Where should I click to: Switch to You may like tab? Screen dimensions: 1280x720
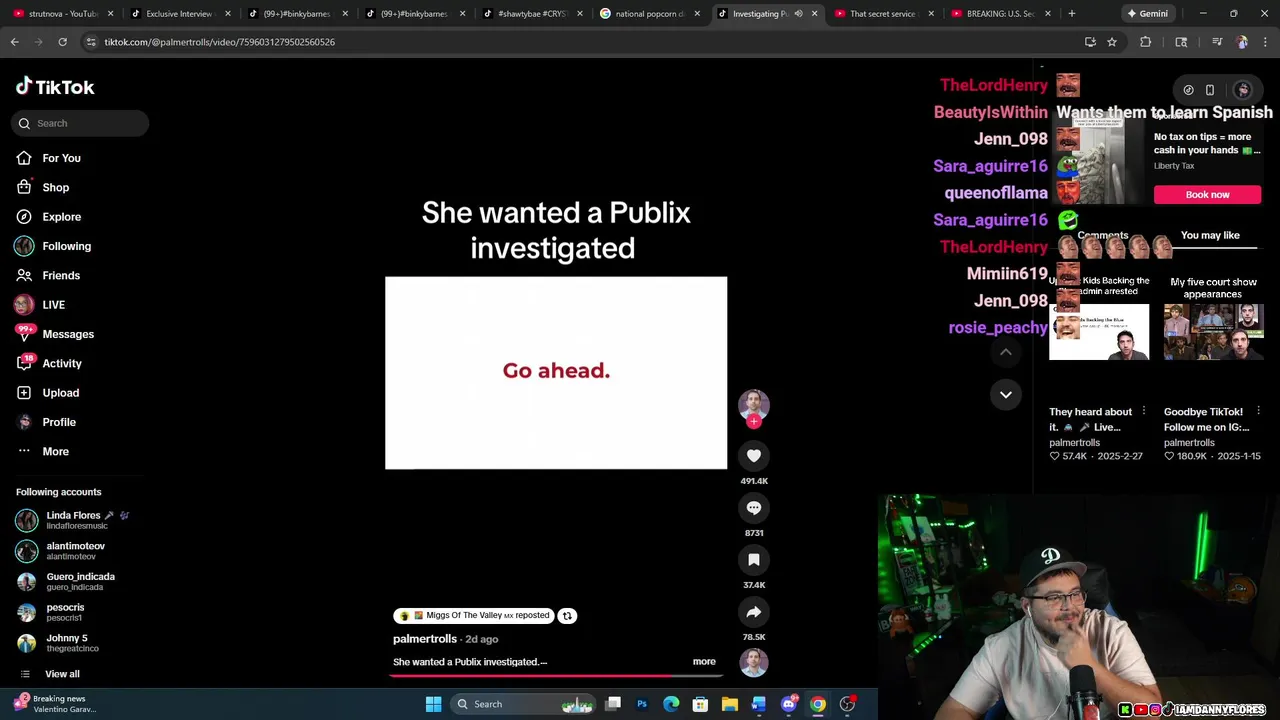1210,236
